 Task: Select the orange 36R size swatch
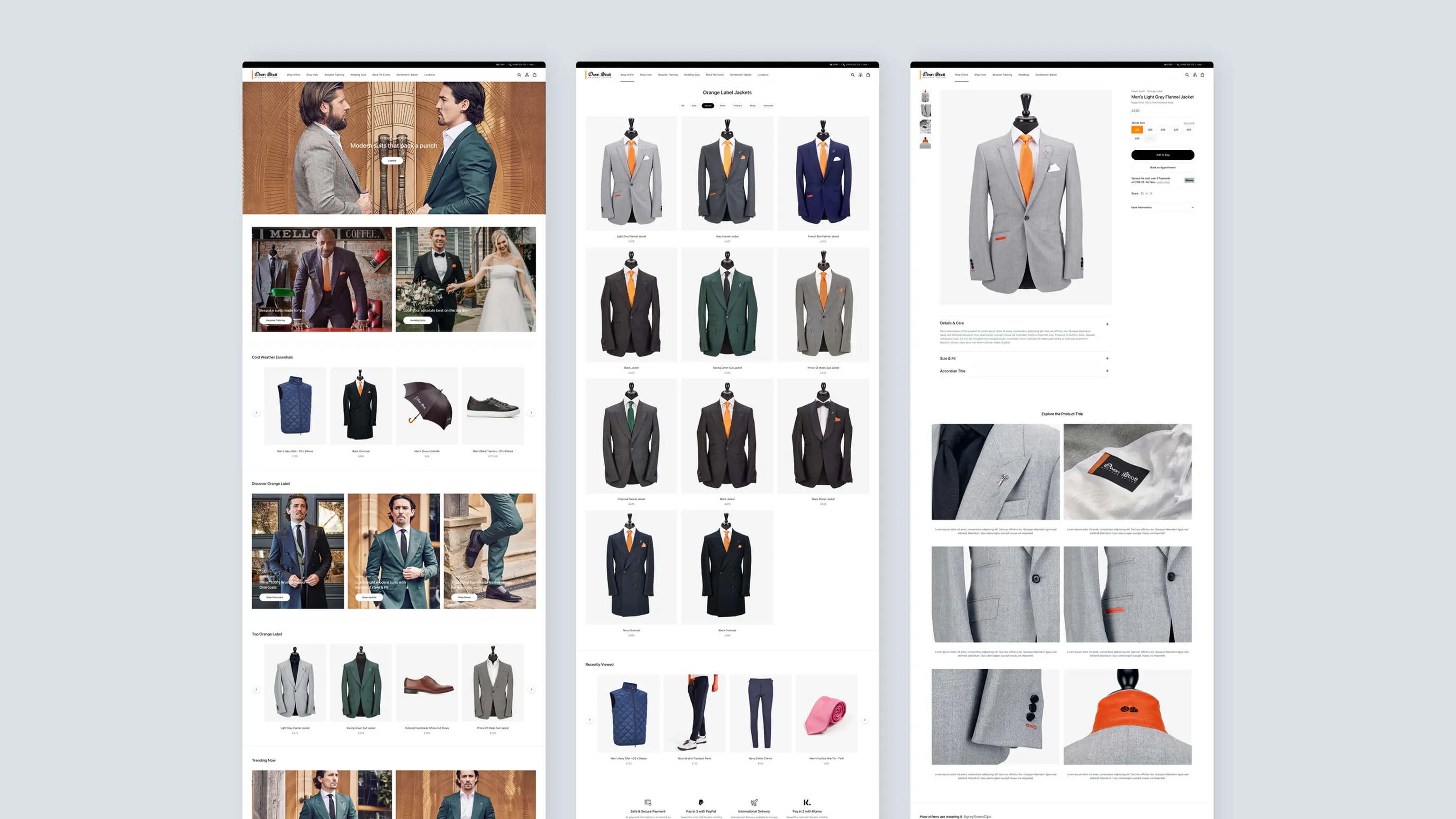[1137, 130]
